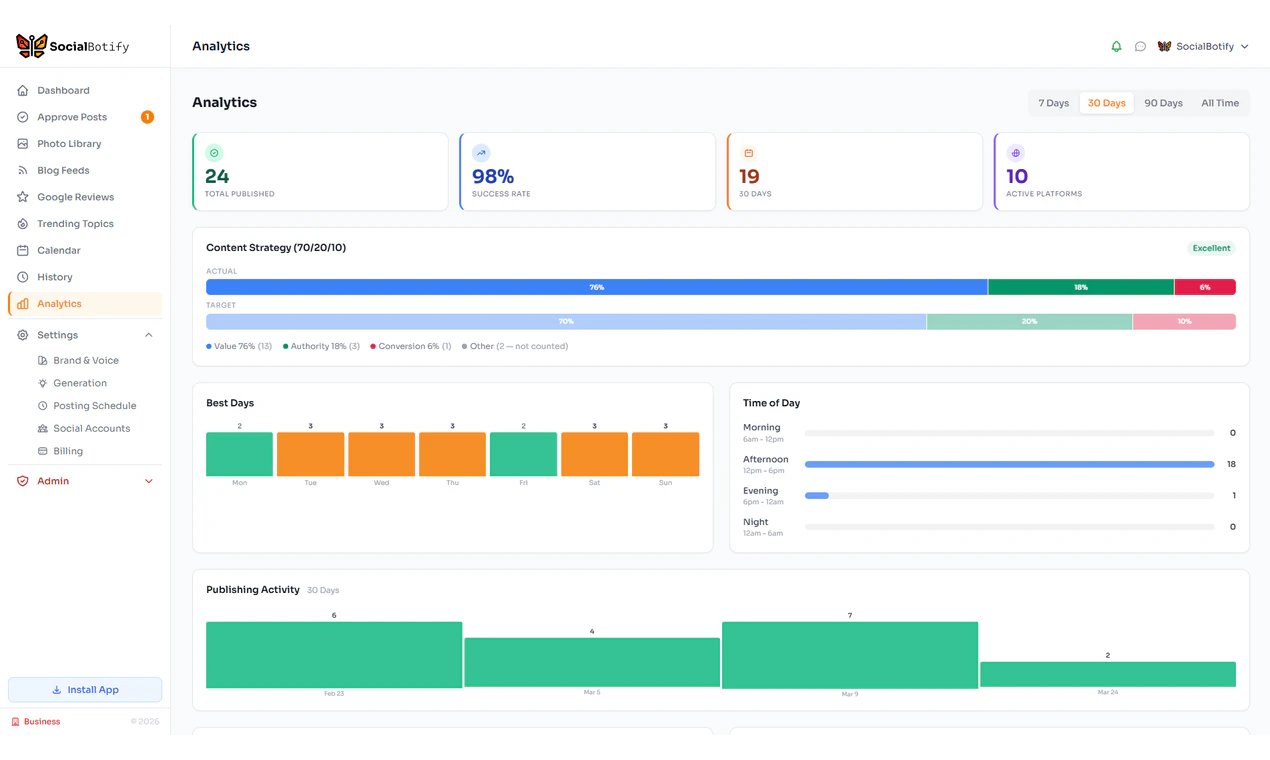
Task: Select the 30 Days range tab
Action: click(x=1107, y=103)
